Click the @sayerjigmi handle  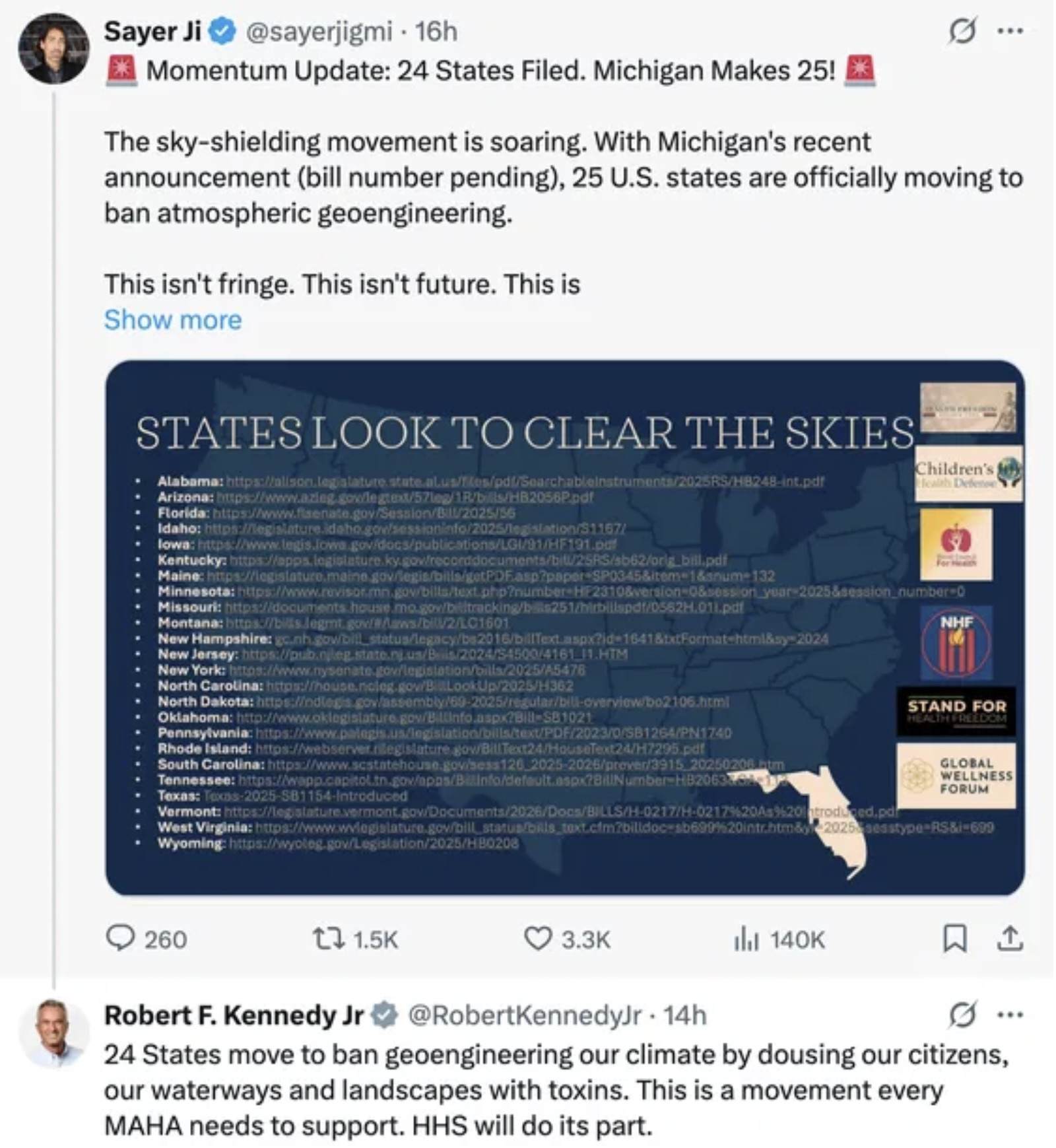point(319,31)
